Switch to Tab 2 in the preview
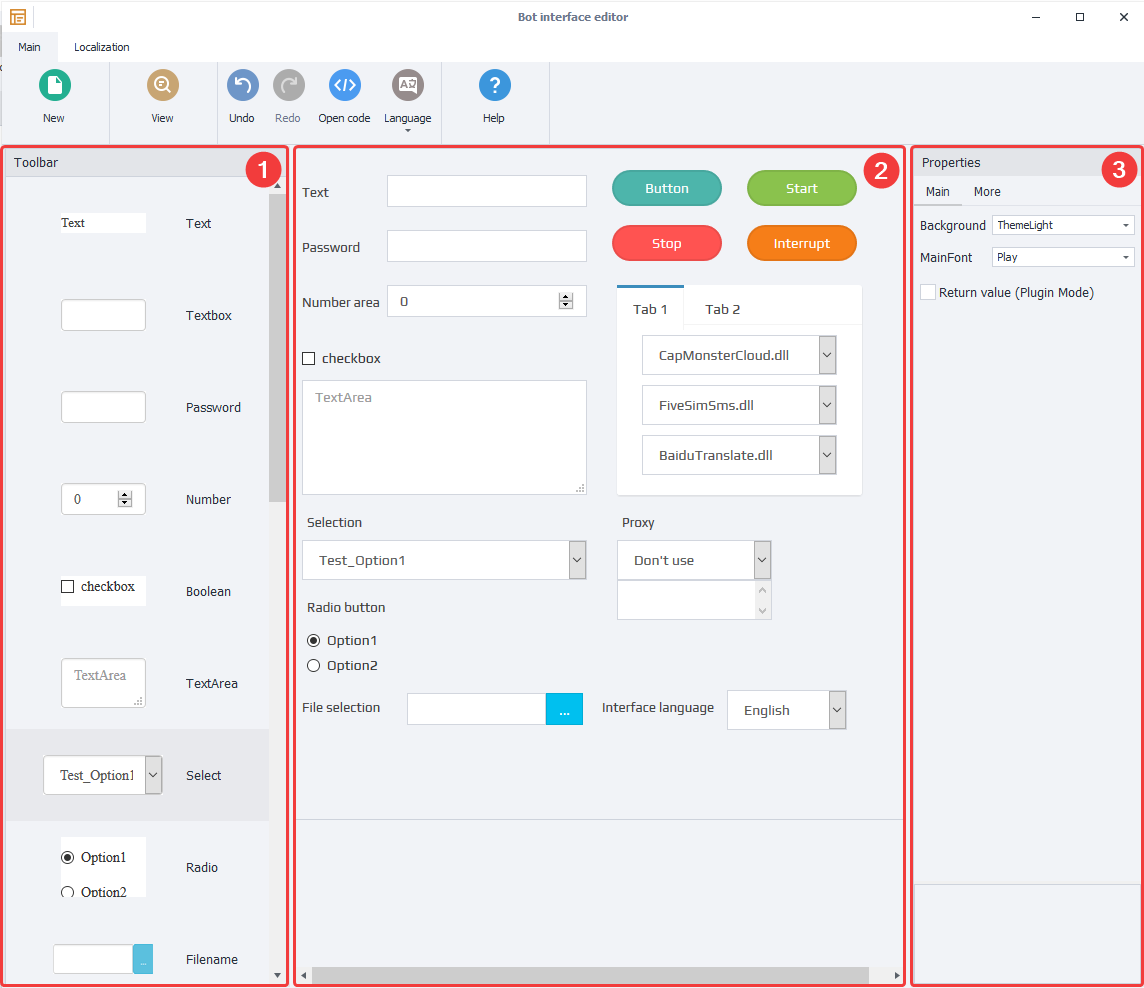The image size is (1144, 988). pos(722,309)
